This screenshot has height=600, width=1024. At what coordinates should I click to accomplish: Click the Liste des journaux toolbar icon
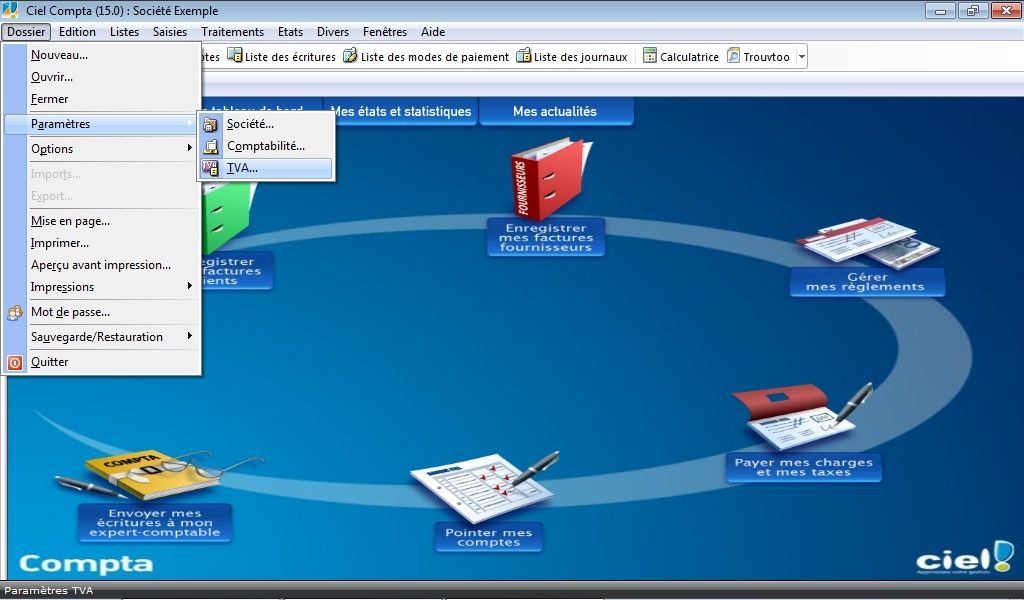tap(523, 55)
